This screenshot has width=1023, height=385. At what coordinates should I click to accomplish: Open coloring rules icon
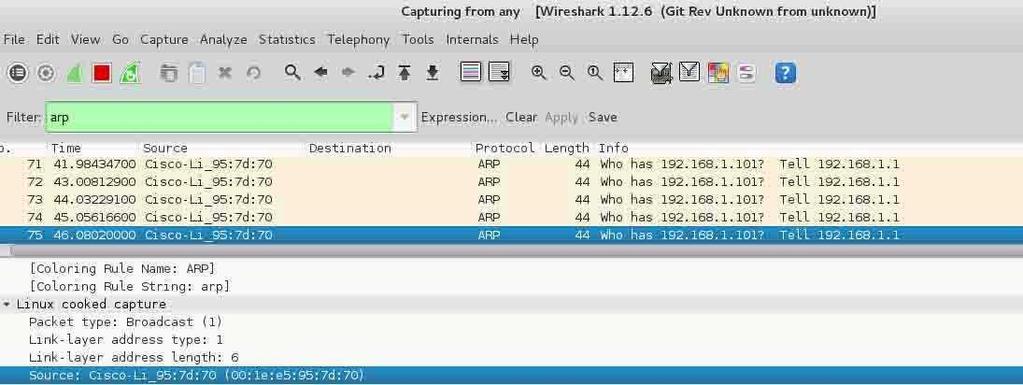[x=718, y=73]
